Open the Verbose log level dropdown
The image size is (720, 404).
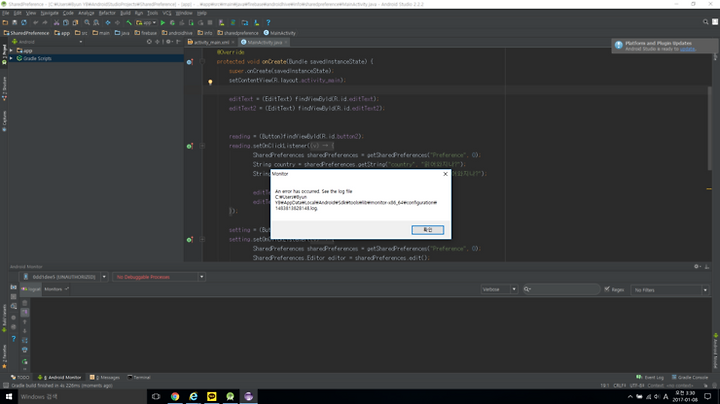(499, 289)
